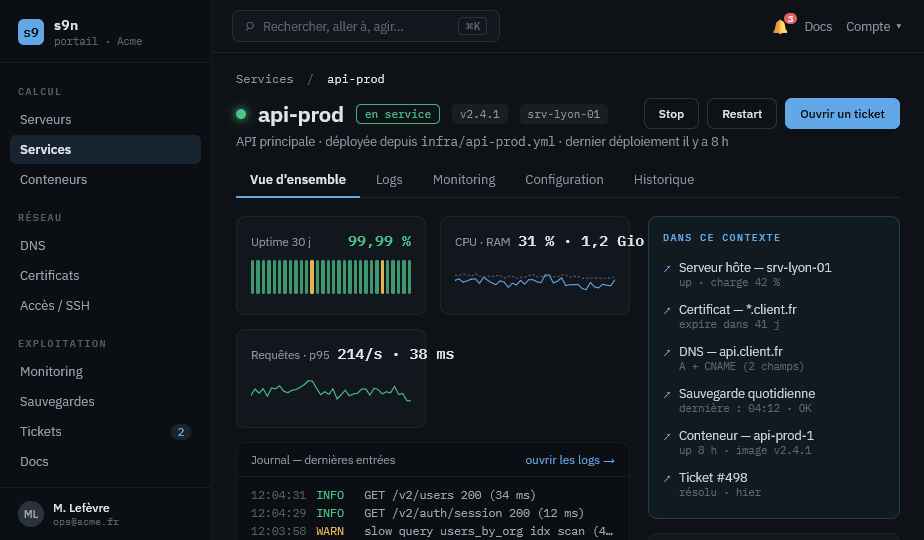Open Certificat — *.client.fr link
The width and height of the screenshot is (924, 540).
[x=737, y=310]
